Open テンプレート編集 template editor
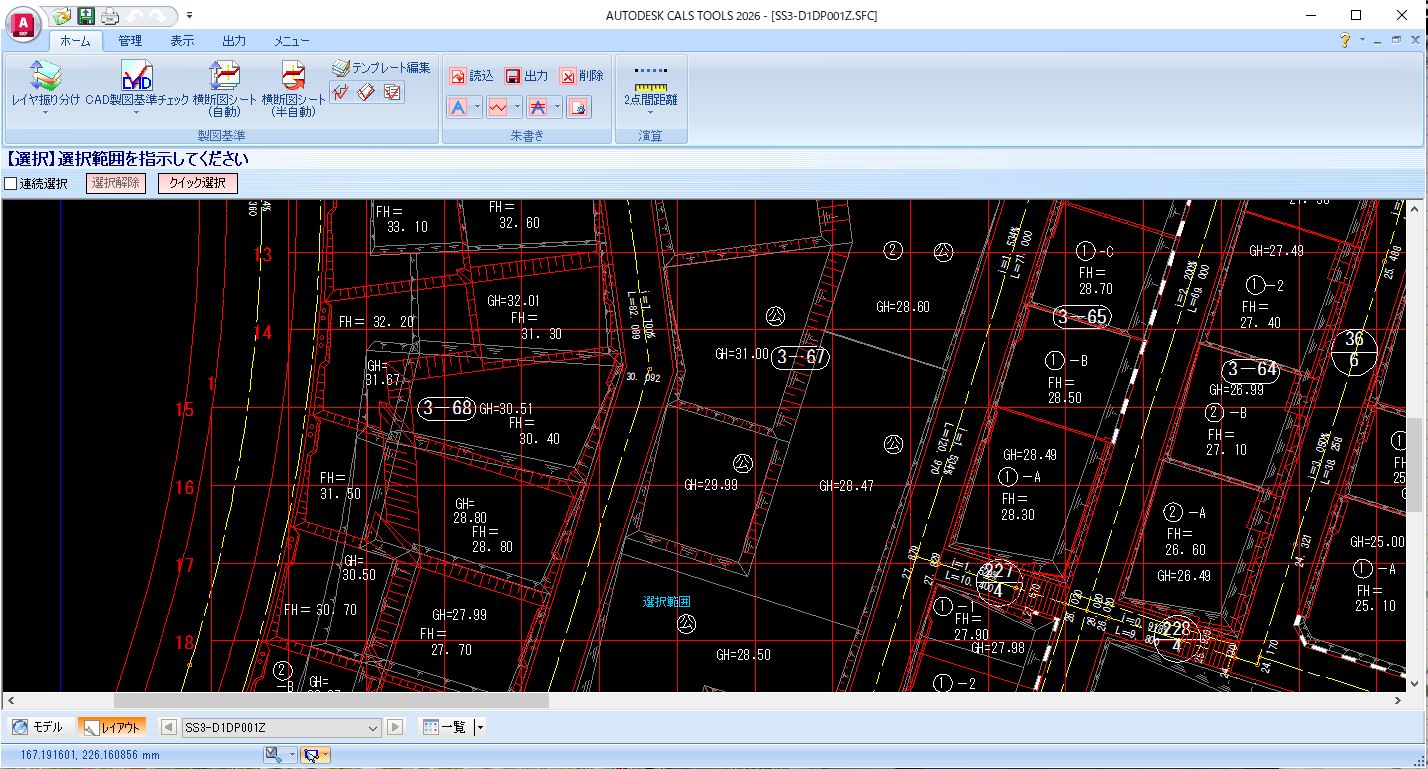1428x769 pixels. 381,68
